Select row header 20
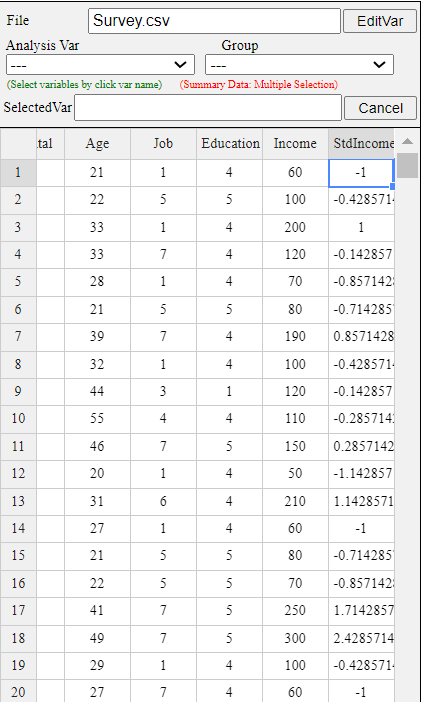Image resolution: width=421 pixels, height=702 pixels. tap(18, 693)
